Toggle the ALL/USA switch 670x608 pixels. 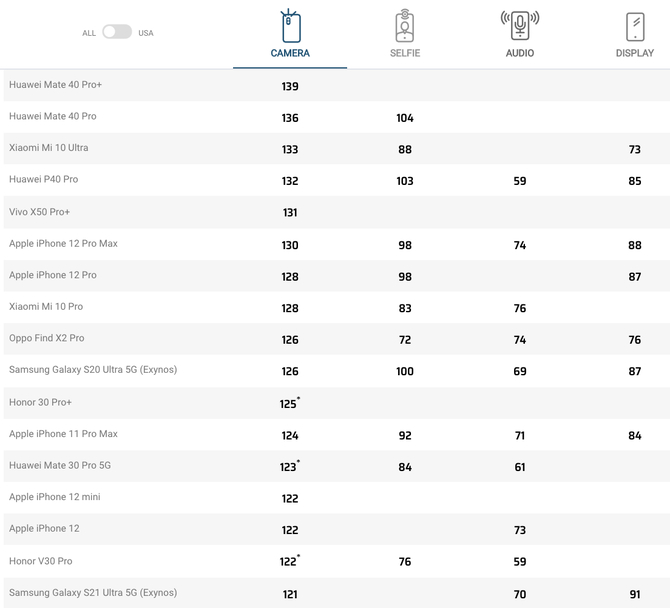coord(117,32)
